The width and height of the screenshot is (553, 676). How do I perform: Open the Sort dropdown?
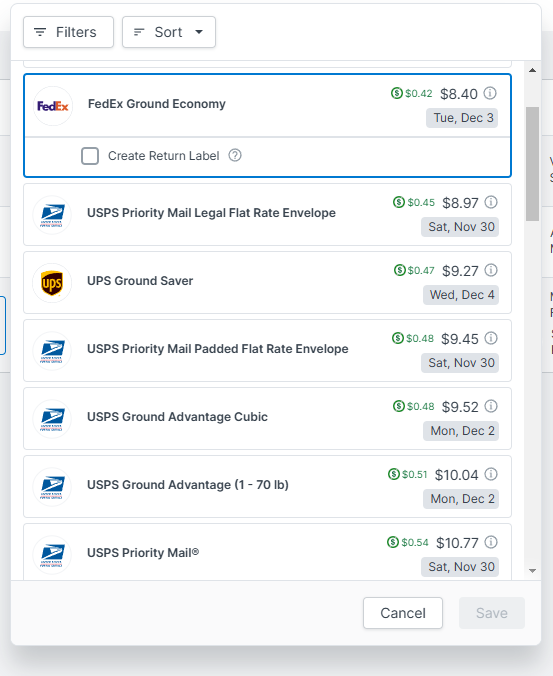(169, 32)
